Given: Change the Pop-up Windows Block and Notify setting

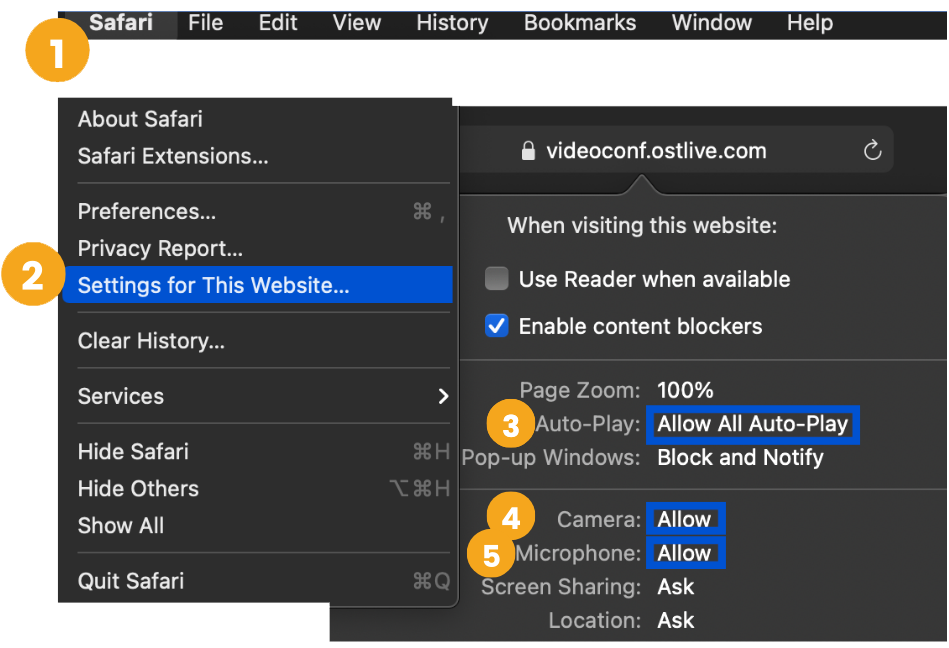Looking at the screenshot, I should point(740,458).
